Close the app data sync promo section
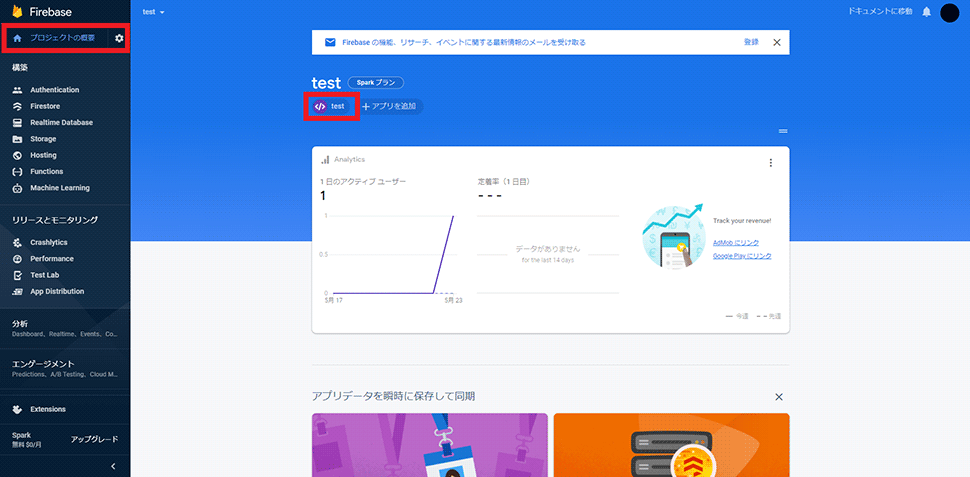The height and width of the screenshot is (477, 970). (x=779, y=397)
